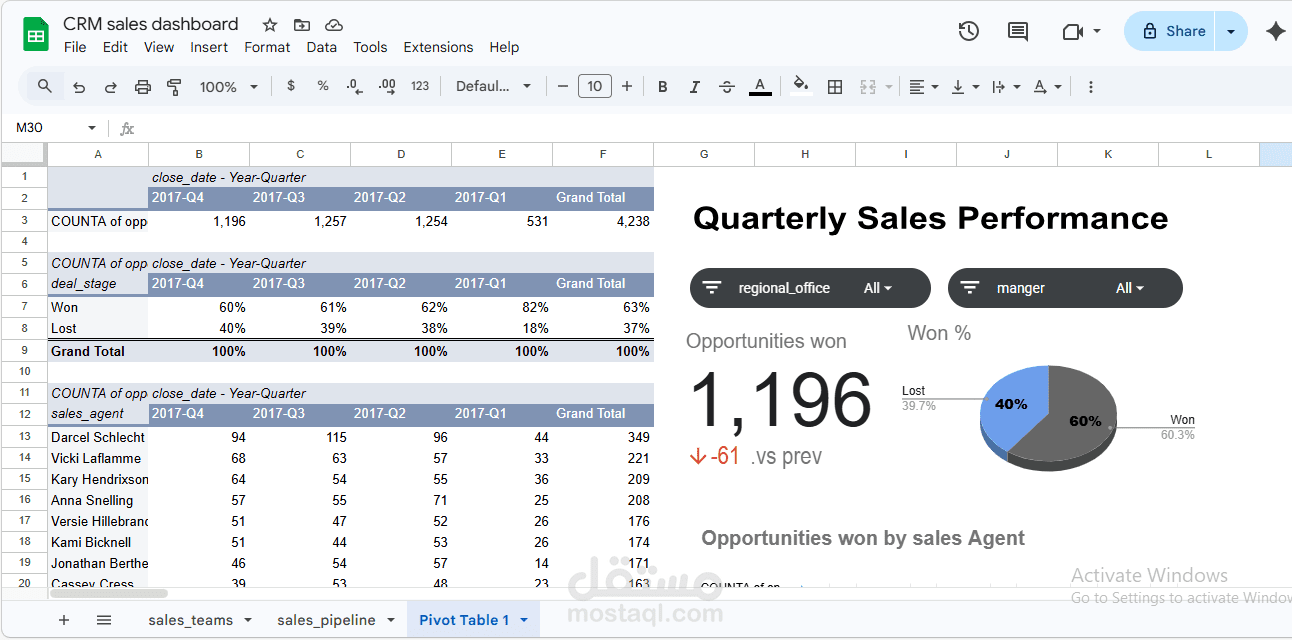This screenshot has height=640, width=1292.
Task: Toggle bold formatting
Action: coord(662,86)
